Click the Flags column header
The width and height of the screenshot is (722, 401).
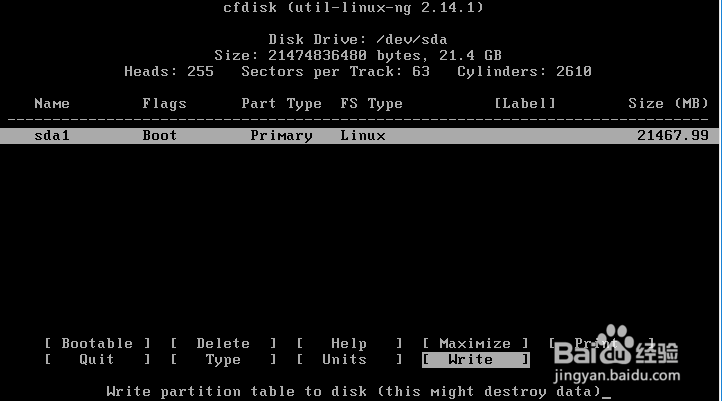point(164,104)
